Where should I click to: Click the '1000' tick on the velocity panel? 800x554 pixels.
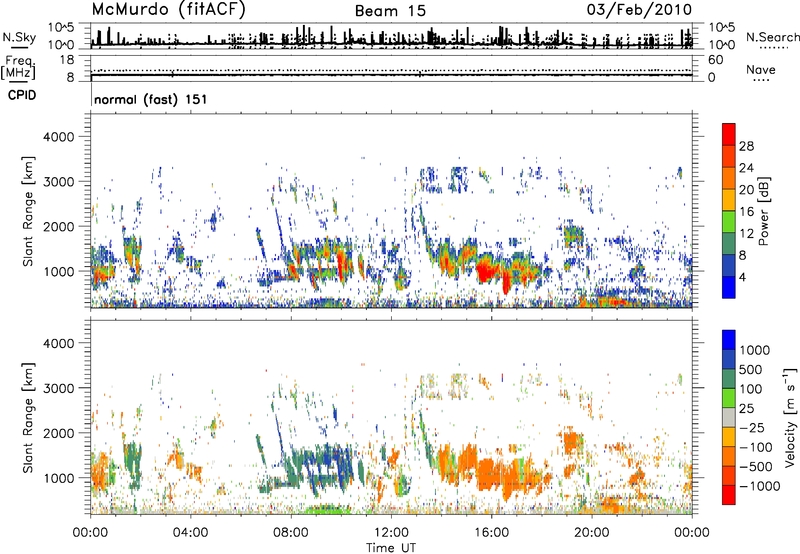click(x=58, y=478)
